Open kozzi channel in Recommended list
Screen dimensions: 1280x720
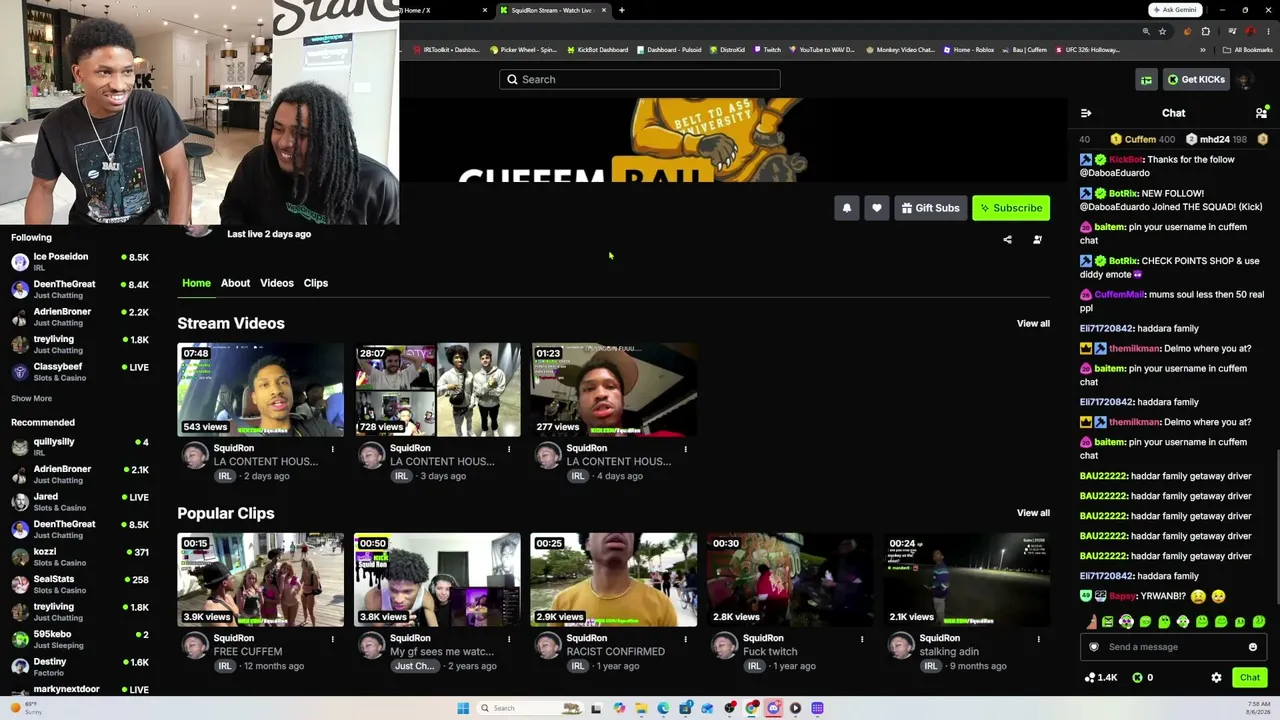[x=80, y=556]
